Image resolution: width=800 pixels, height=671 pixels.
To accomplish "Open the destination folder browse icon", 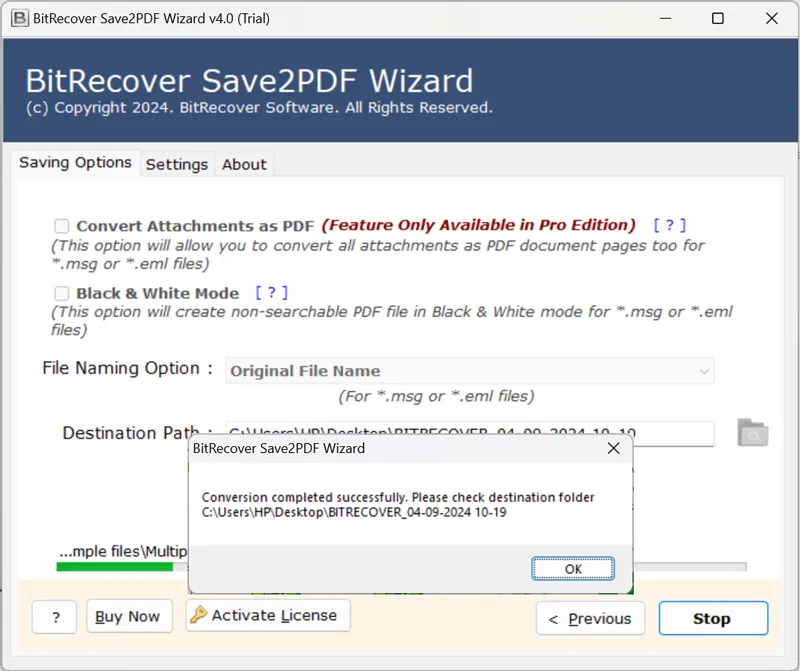I will click(753, 433).
